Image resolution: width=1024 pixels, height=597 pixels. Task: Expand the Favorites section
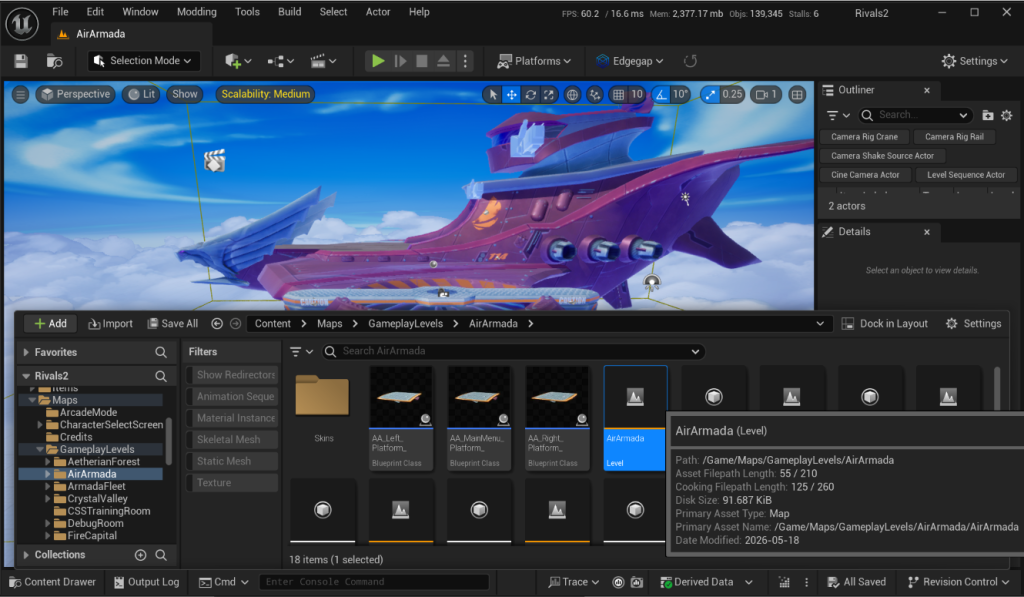[26, 352]
